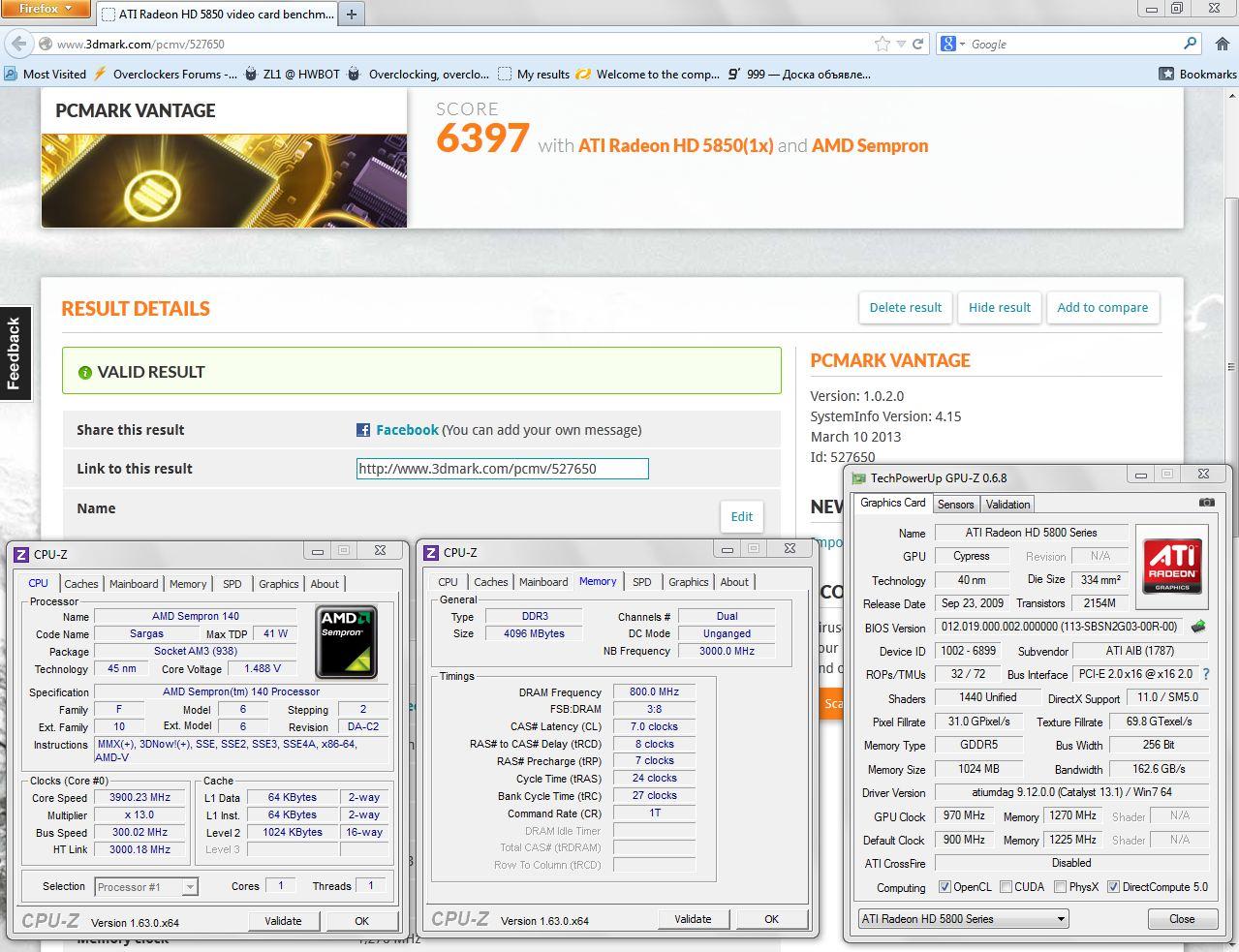Image resolution: width=1239 pixels, height=952 pixels.
Task: Open a new tab with plus button
Action: click(x=352, y=14)
